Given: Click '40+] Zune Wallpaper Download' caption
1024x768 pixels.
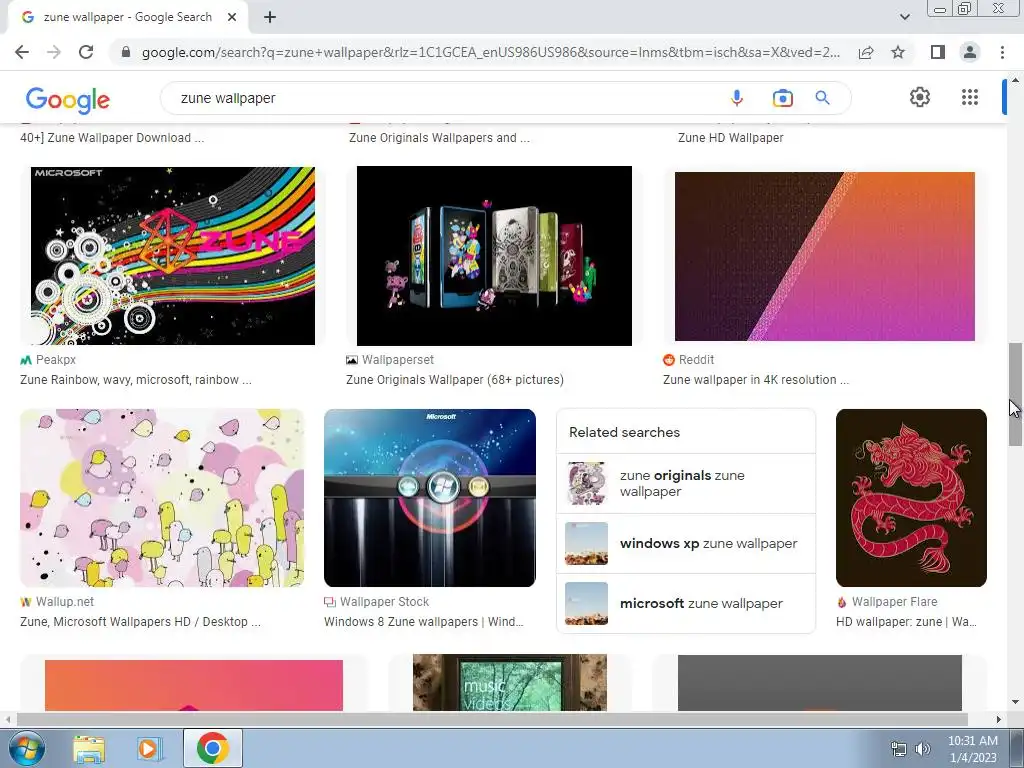Looking at the screenshot, I should (112, 138).
